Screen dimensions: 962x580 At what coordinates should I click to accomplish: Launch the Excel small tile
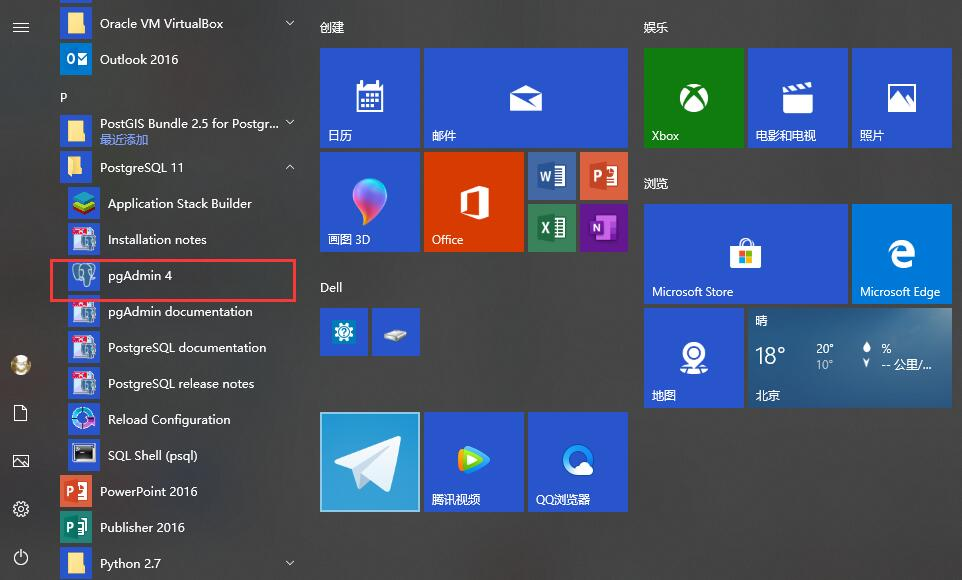point(552,228)
